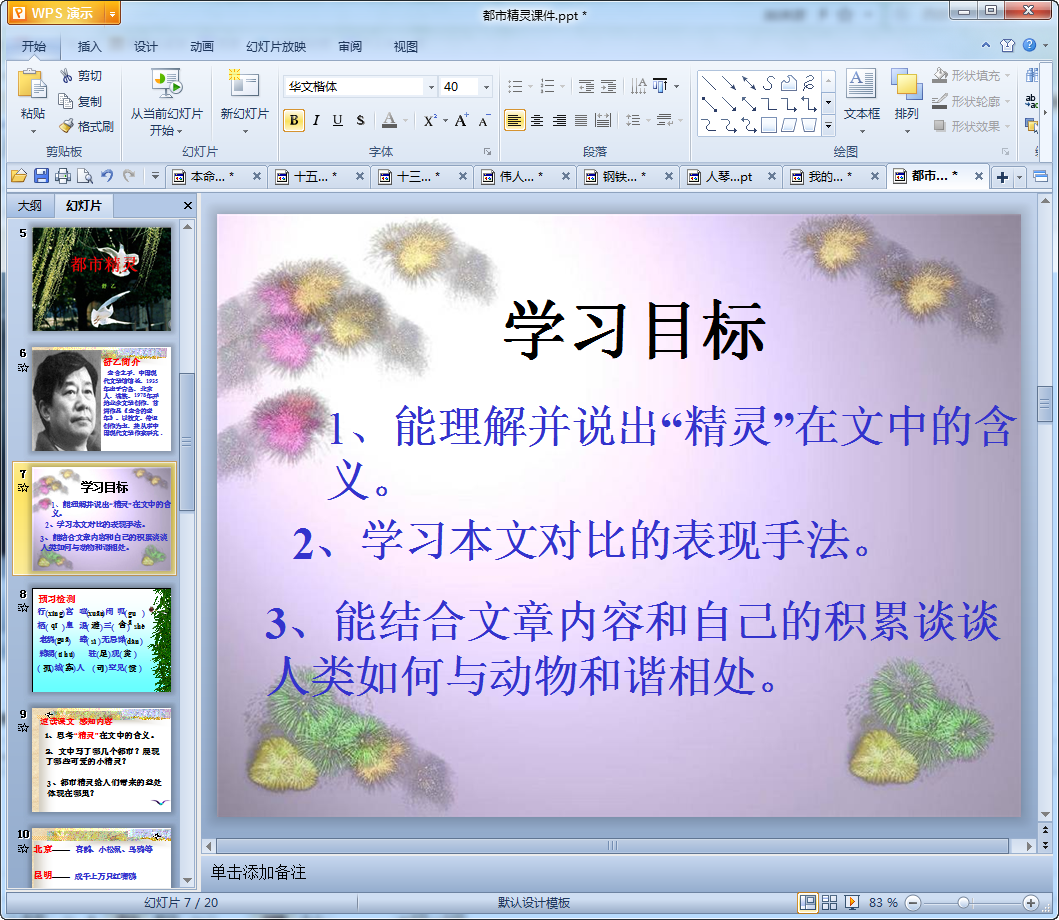Open WPS 演示 application menu arrow

click(x=112, y=13)
